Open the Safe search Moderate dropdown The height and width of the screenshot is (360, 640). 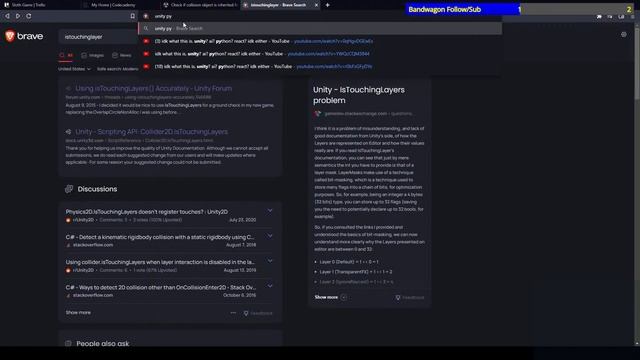(x=118, y=69)
